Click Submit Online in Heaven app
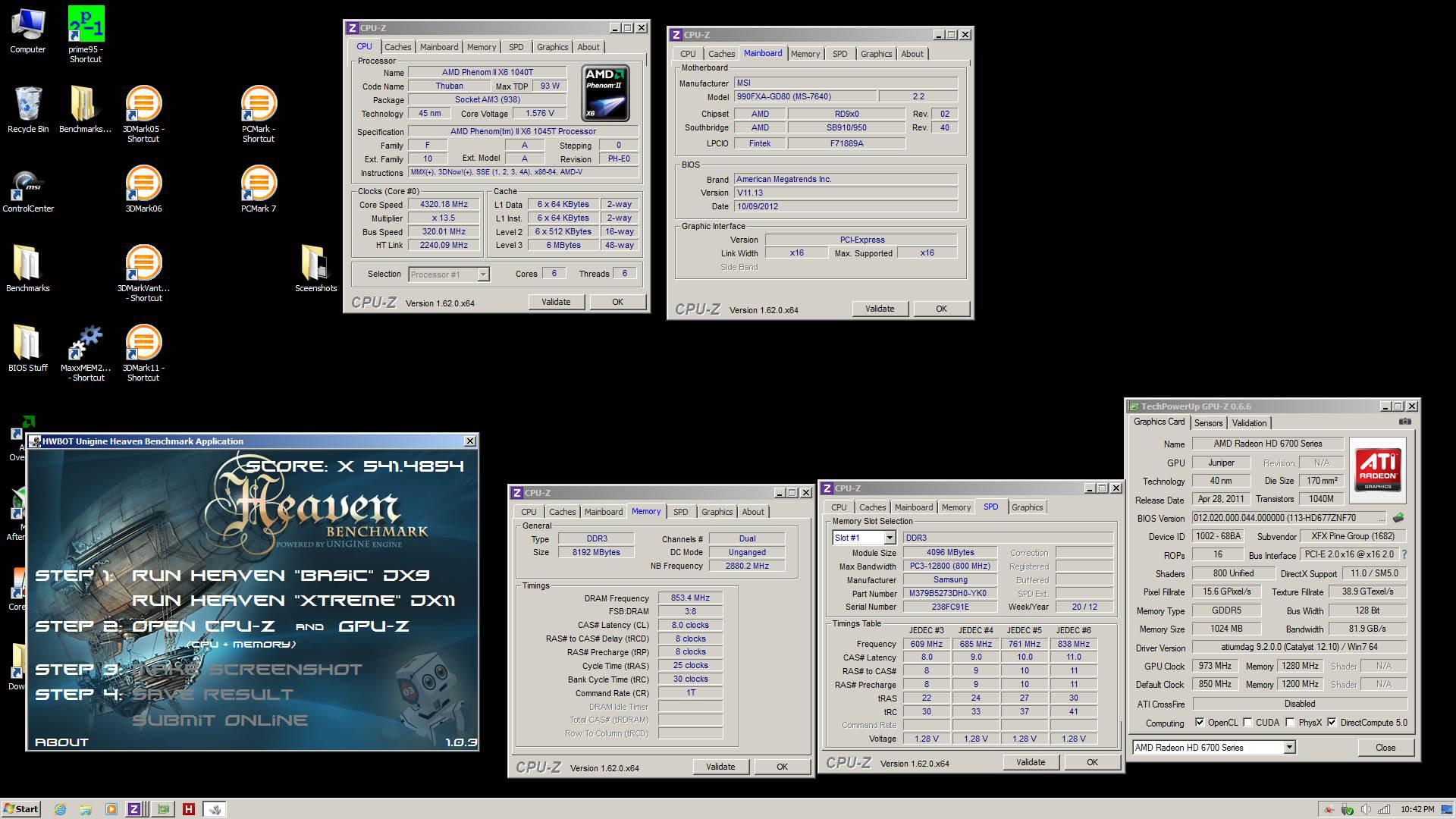Image resolution: width=1456 pixels, height=819 pixels. click(220, 720)
